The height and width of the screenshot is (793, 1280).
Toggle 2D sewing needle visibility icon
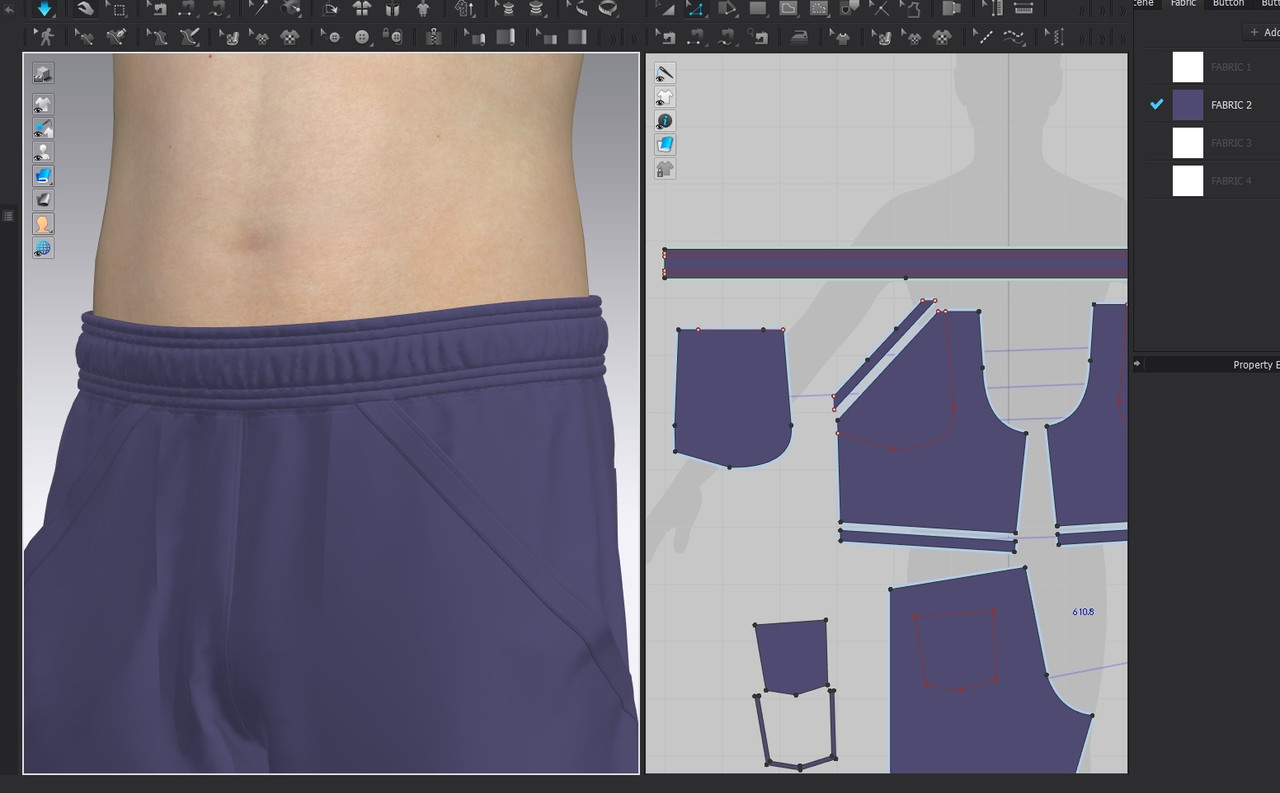click(x=665, y=73)
